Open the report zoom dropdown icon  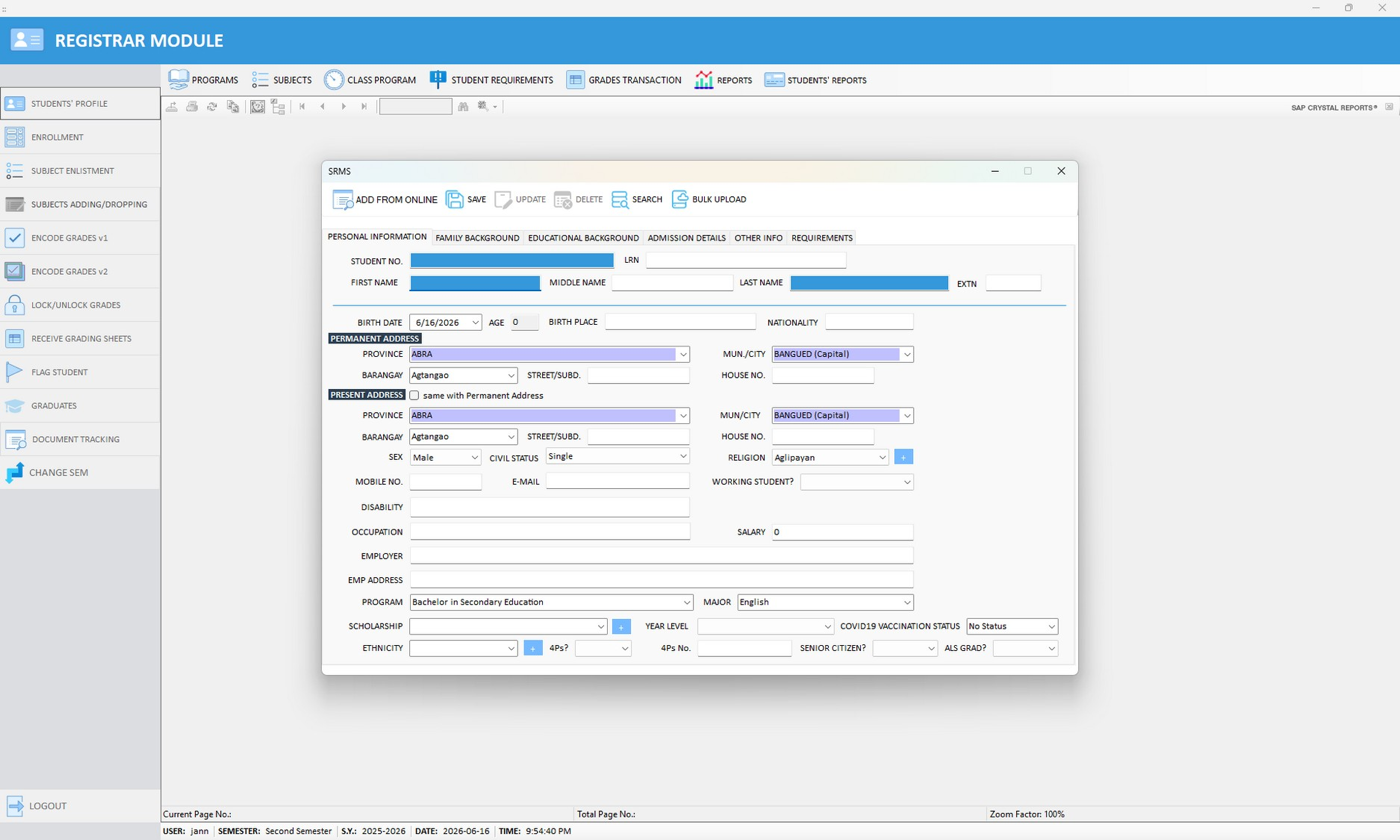[x=487, y=106]
